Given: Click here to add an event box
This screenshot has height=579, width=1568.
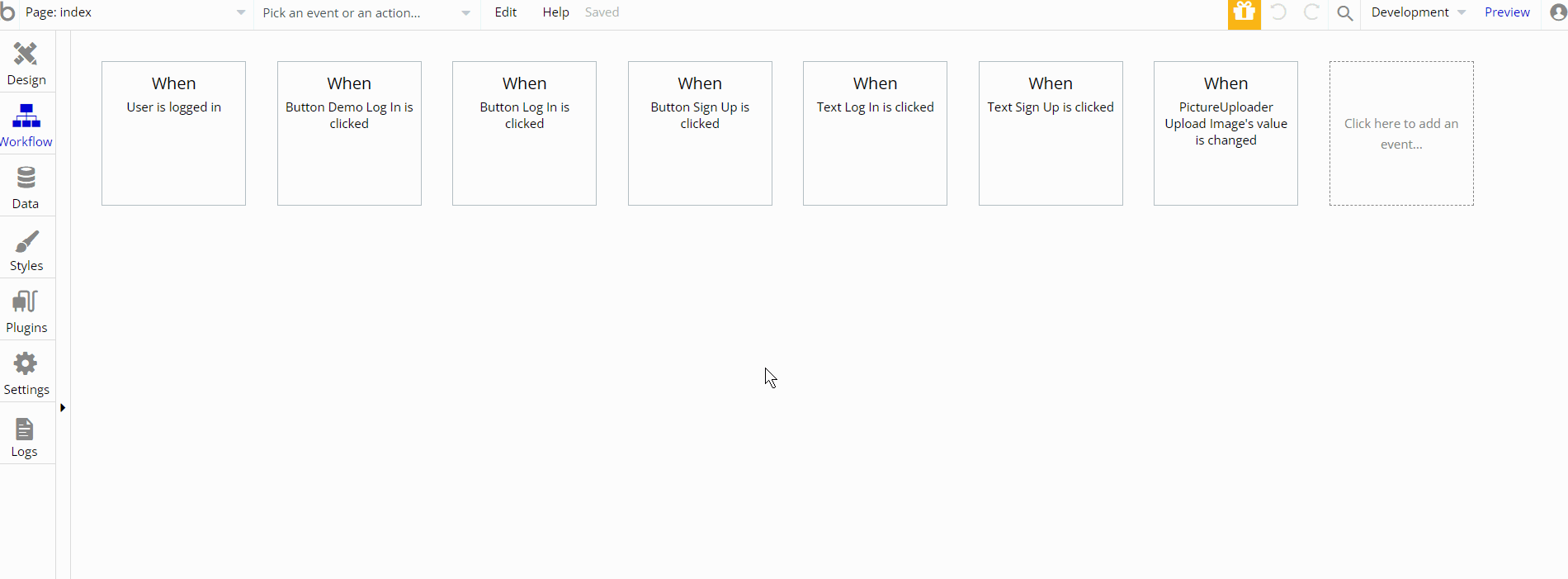Looking at the screenshot, I should 1401,133.
